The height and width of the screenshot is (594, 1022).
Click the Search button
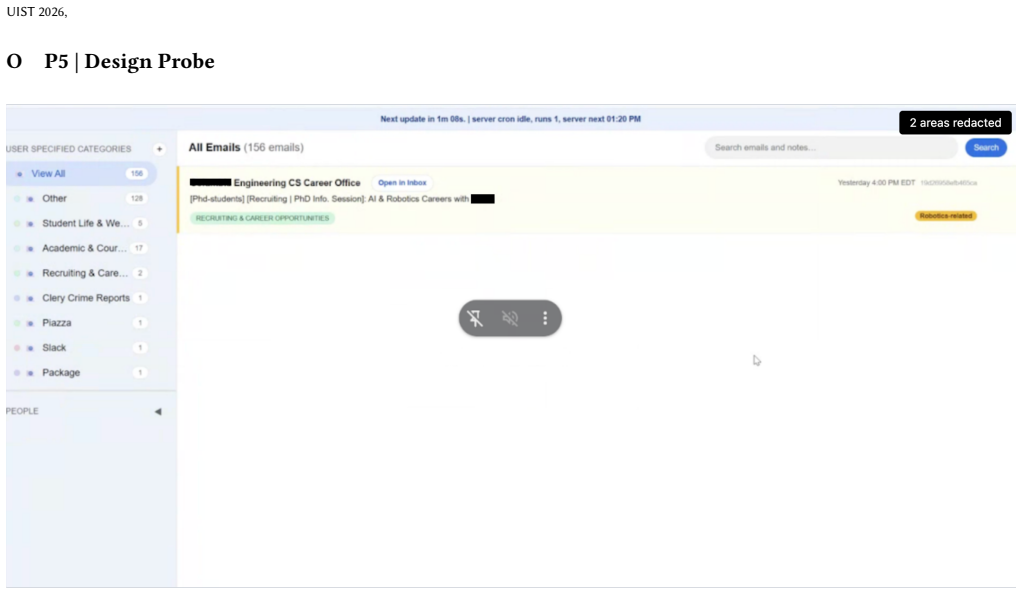click(986, 147)
